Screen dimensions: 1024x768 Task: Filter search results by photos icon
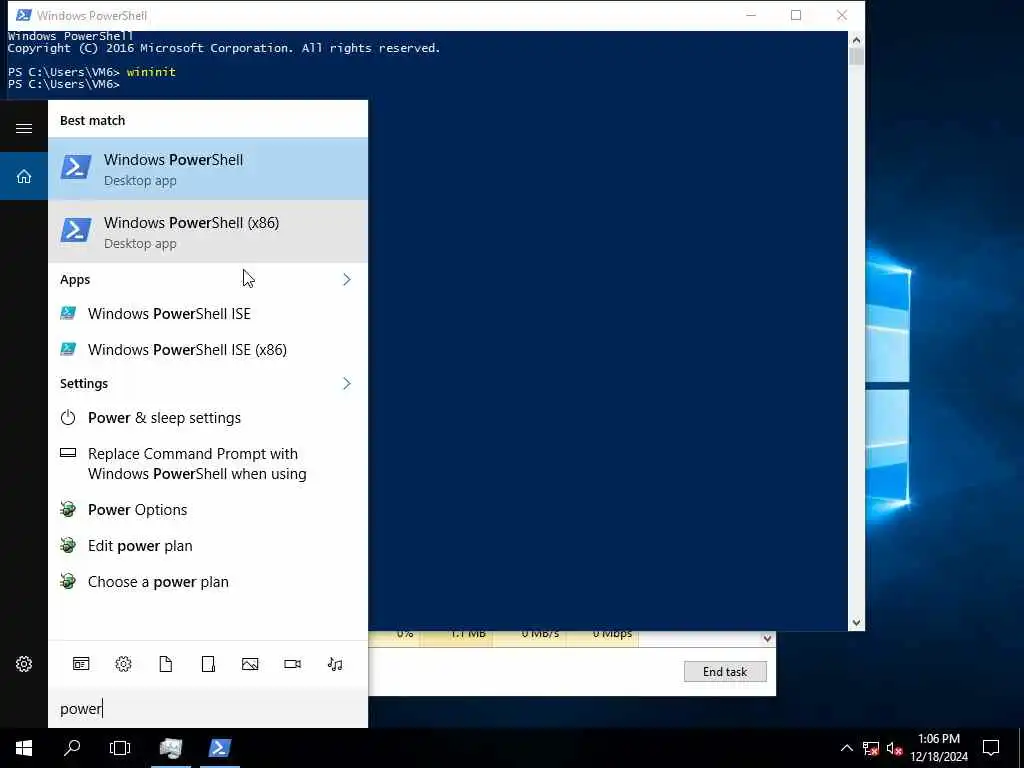[x=250, y=664]
